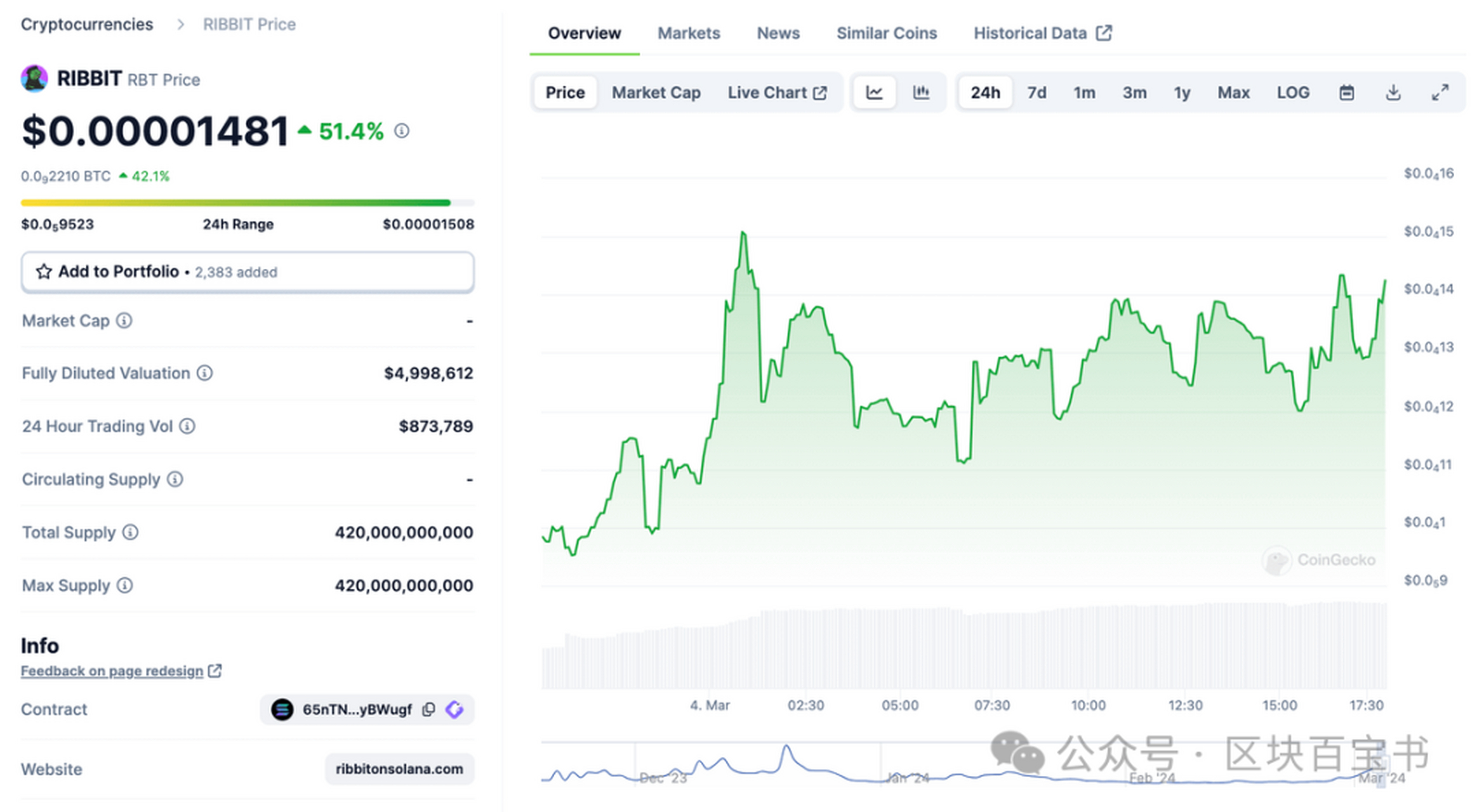Select 3m time range

coord(1134,93)
